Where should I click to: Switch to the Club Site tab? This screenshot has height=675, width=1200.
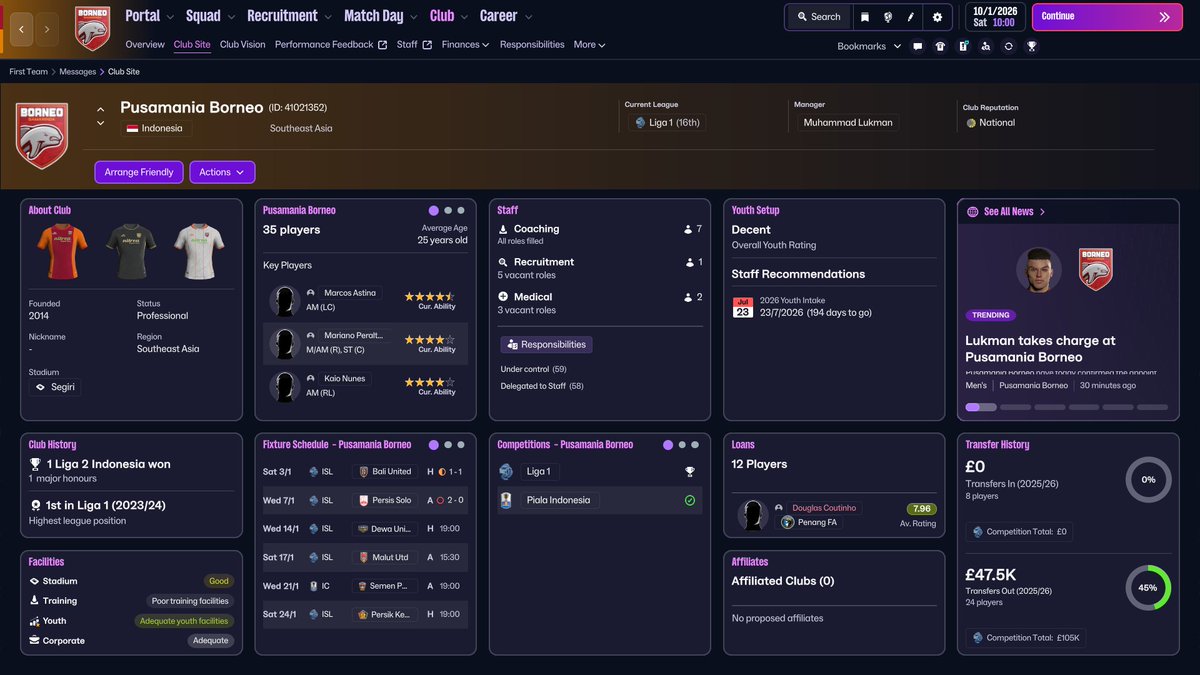(x=192, y=45)
